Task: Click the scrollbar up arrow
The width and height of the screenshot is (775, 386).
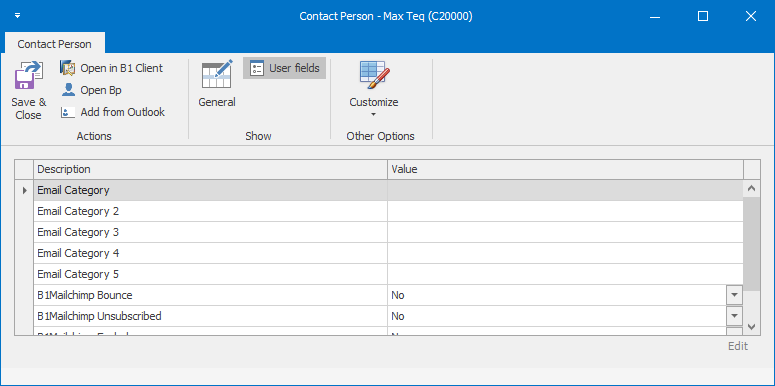Action: (x=752, y=188)
